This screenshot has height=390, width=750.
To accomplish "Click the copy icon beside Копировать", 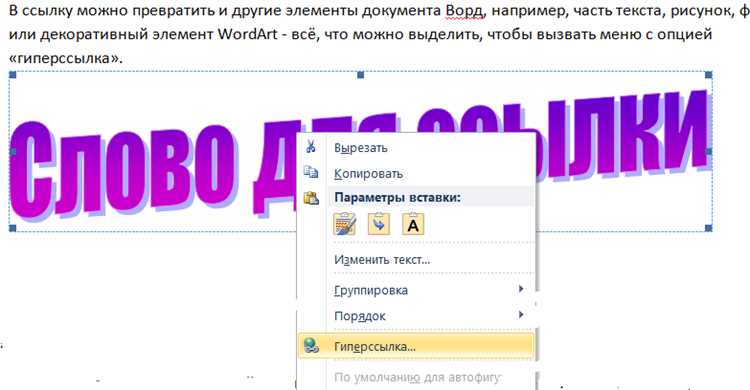I will tap(311, 172).
